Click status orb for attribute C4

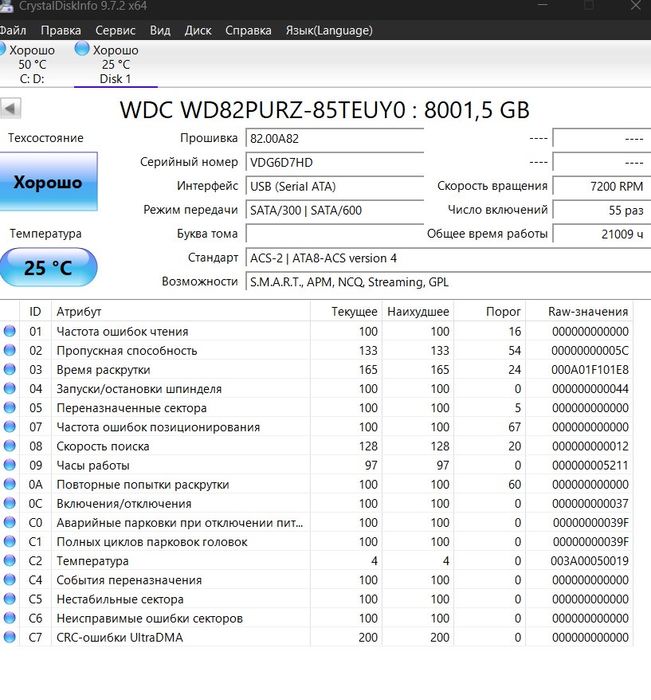(9, 580)
